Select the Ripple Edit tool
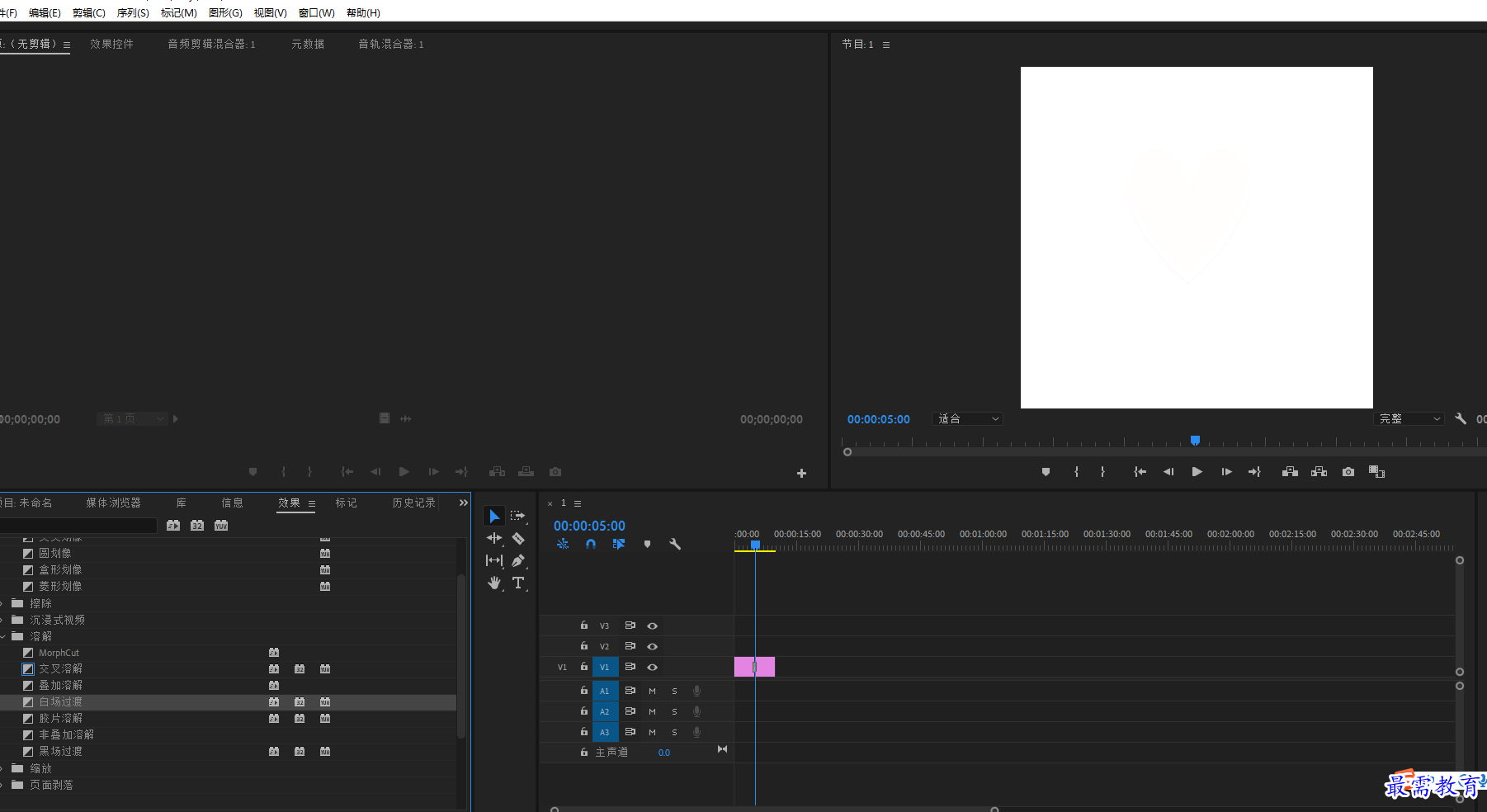 [493, 538]
